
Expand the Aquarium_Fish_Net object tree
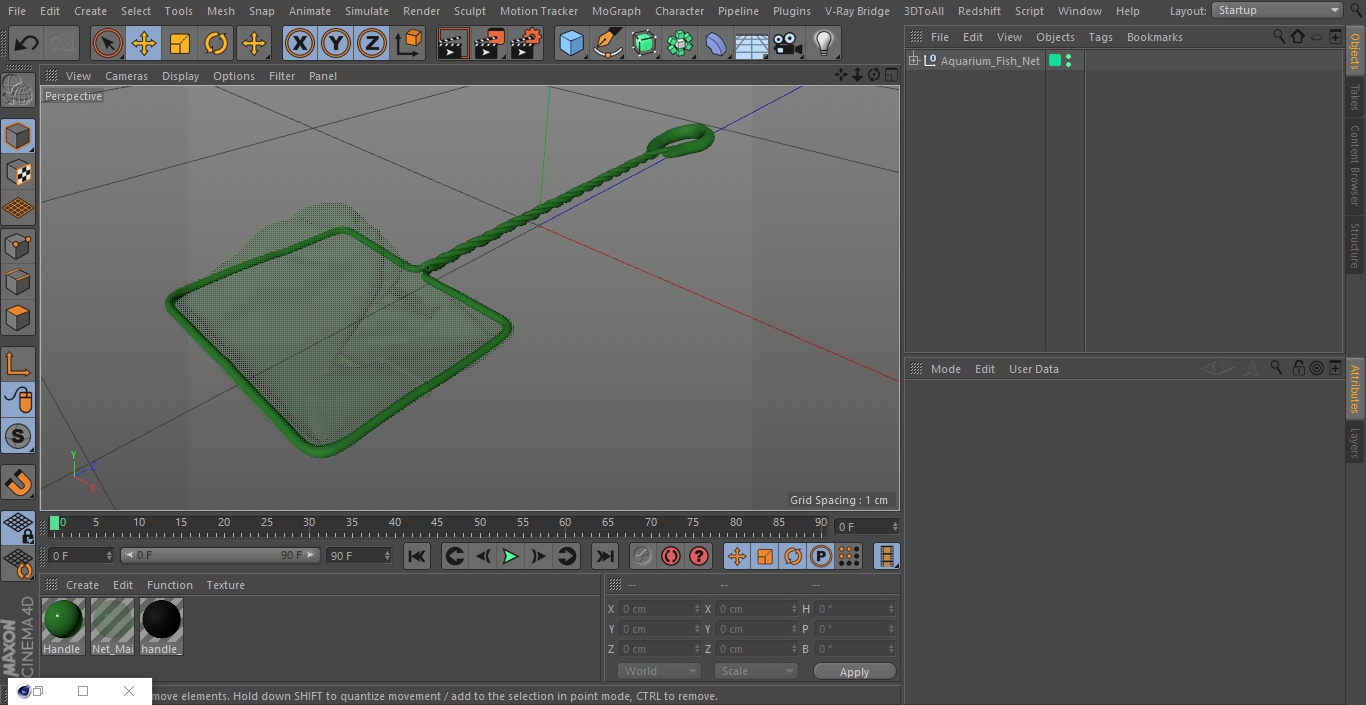coord(913,61)
